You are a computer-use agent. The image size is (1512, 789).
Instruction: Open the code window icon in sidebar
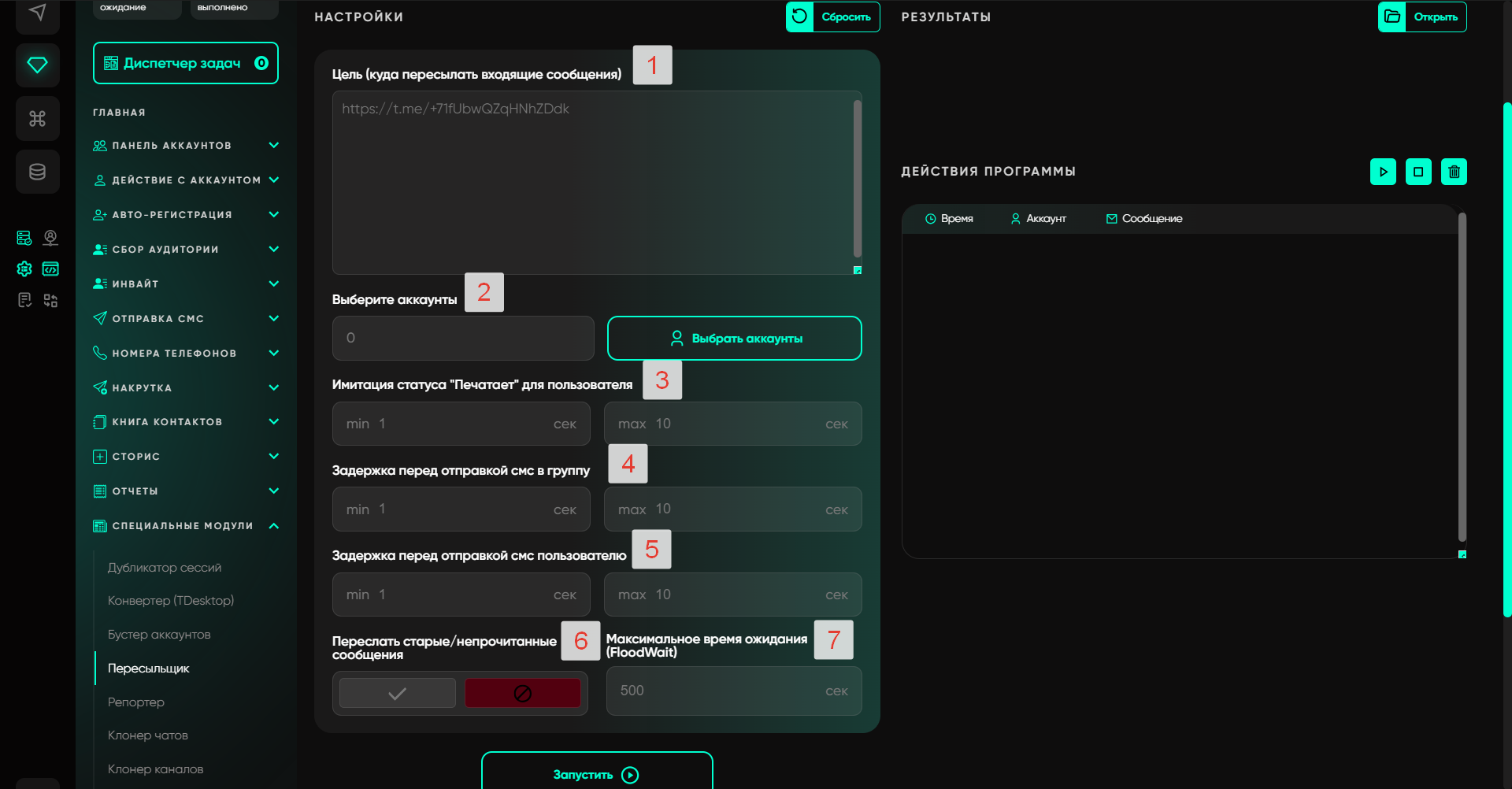(x=50, y=269)
